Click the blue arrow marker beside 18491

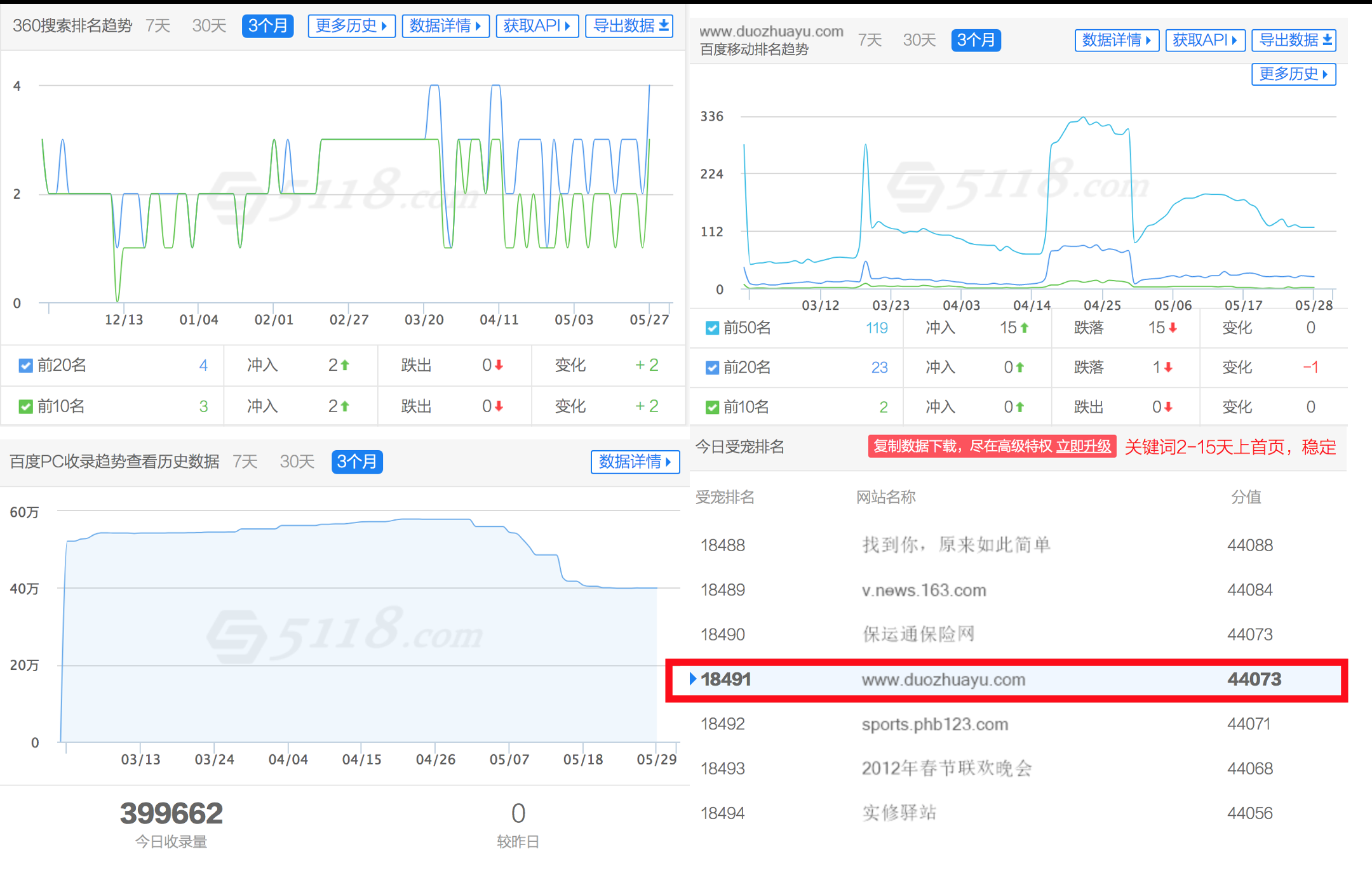click(693, 679)
